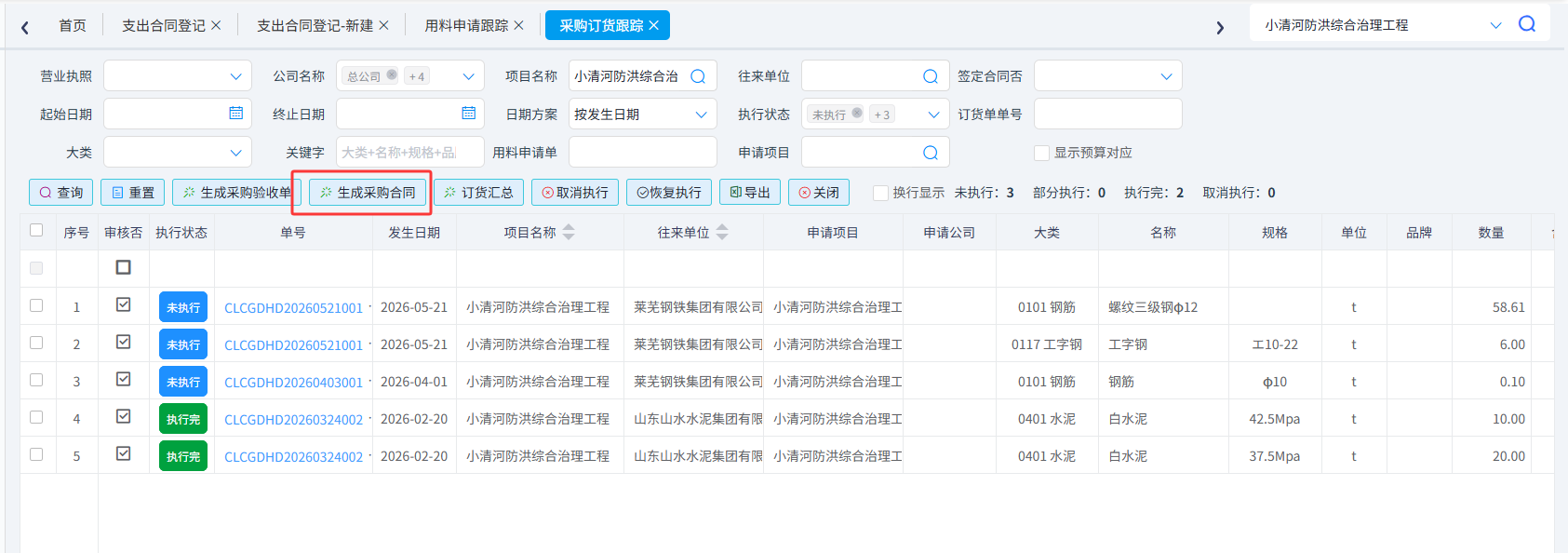Click 执行完 status badge in row 5
This screenshot has height=553, width=1568.
pos(183,456)
